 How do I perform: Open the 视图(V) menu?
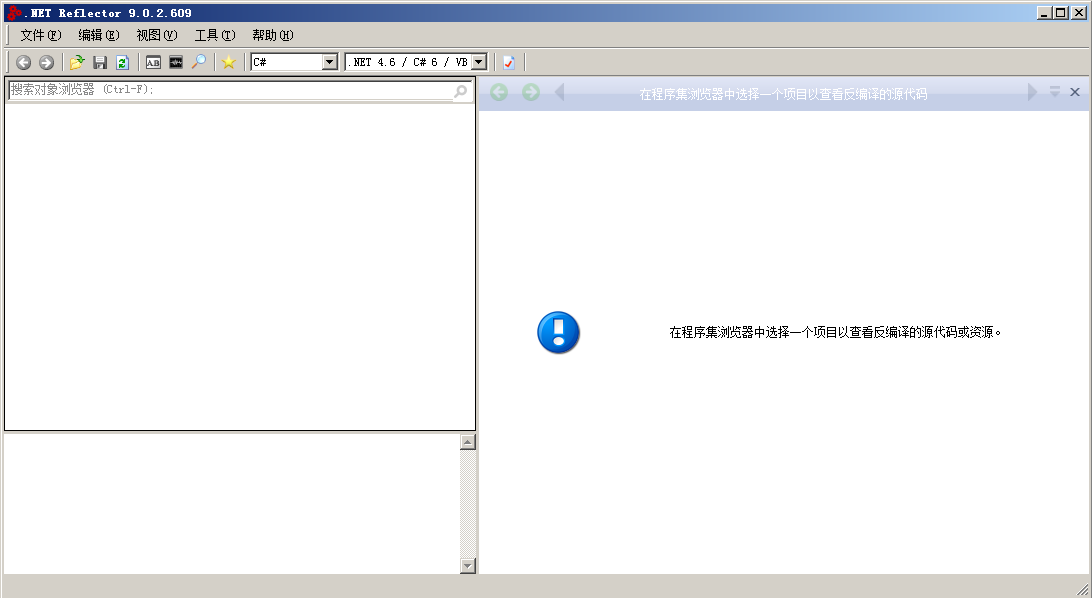click(x=157, y=35)
